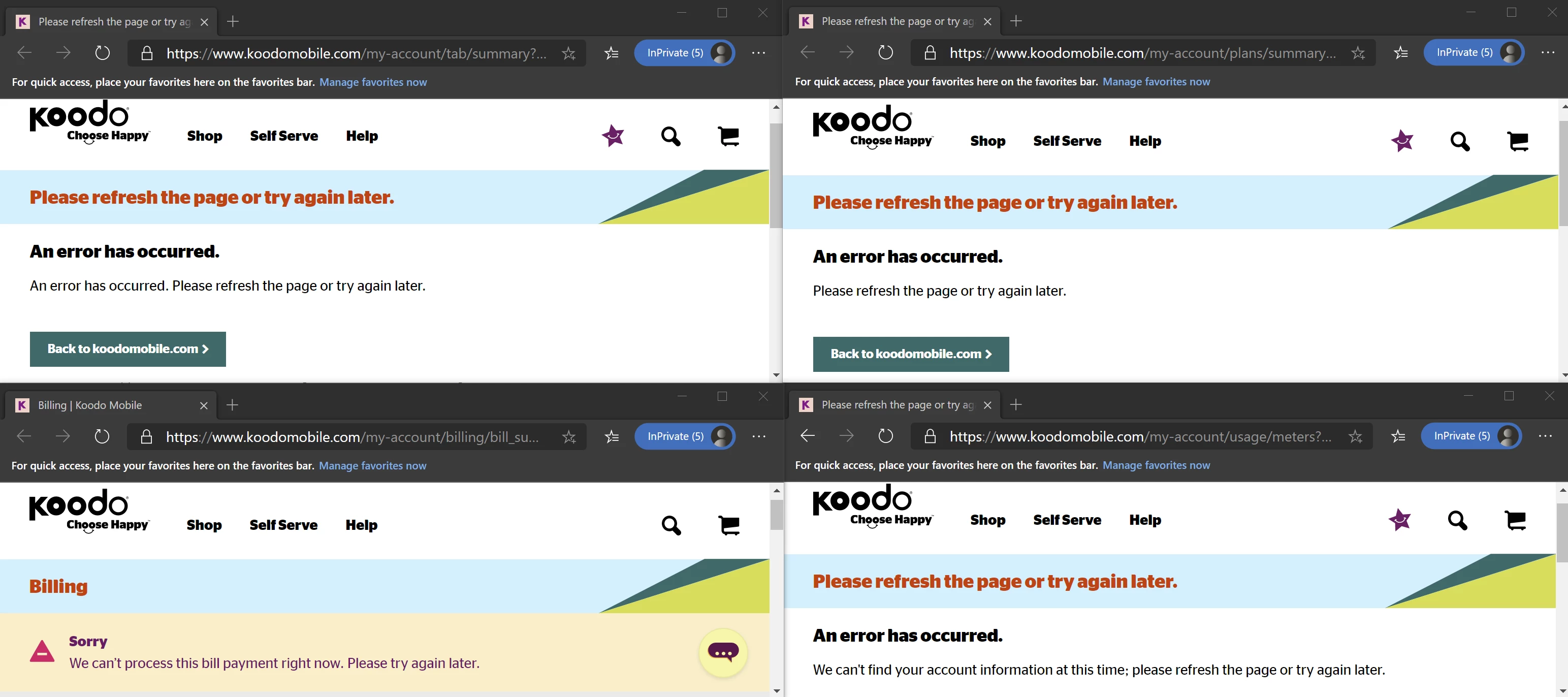Click scroll down arrow in Billing window
The height and width of the screenshot is (697, 1568).
776,691
